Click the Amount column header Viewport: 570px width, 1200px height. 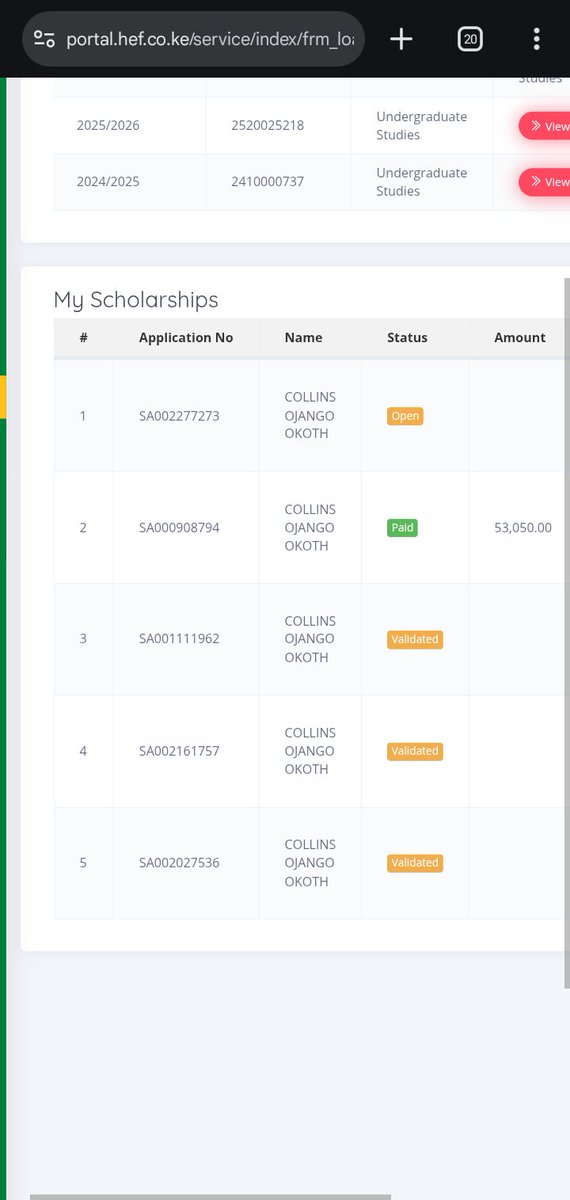pos(520,338)
